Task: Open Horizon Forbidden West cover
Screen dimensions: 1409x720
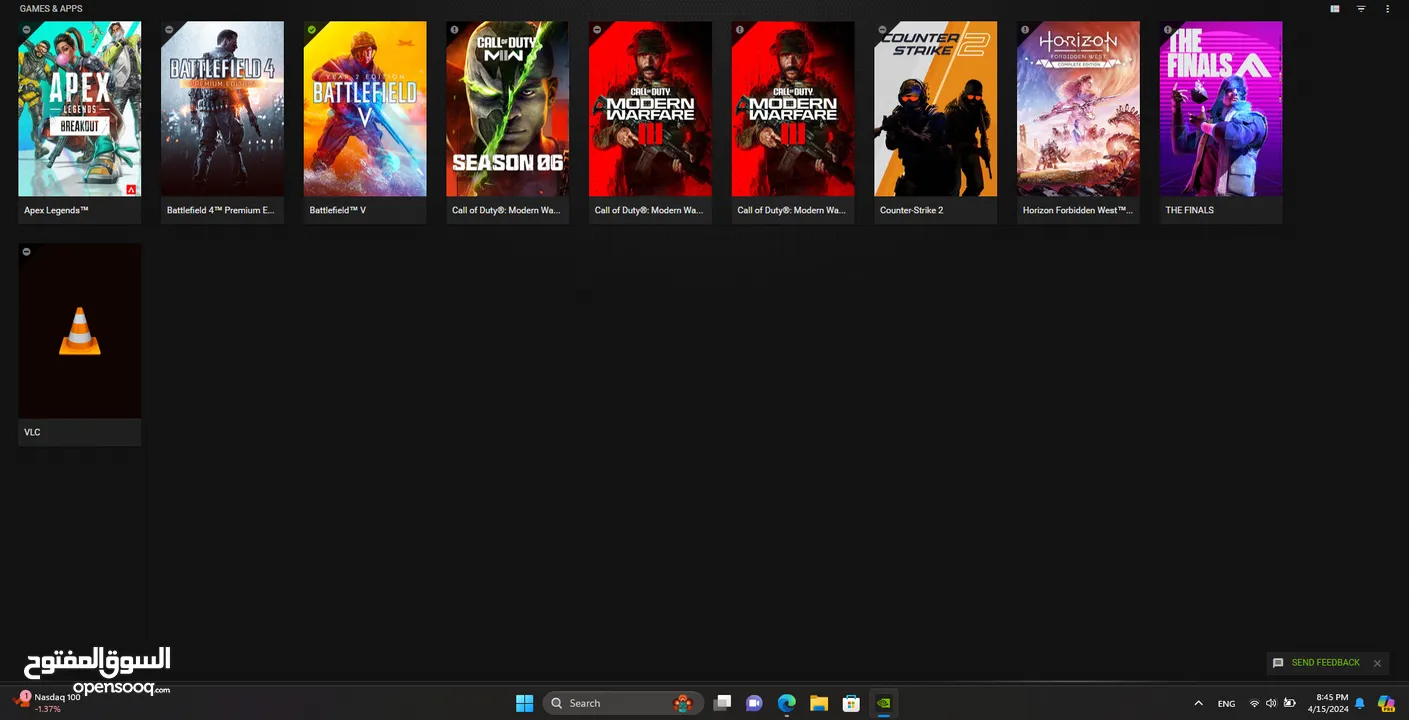Action: click(1078, 109)
